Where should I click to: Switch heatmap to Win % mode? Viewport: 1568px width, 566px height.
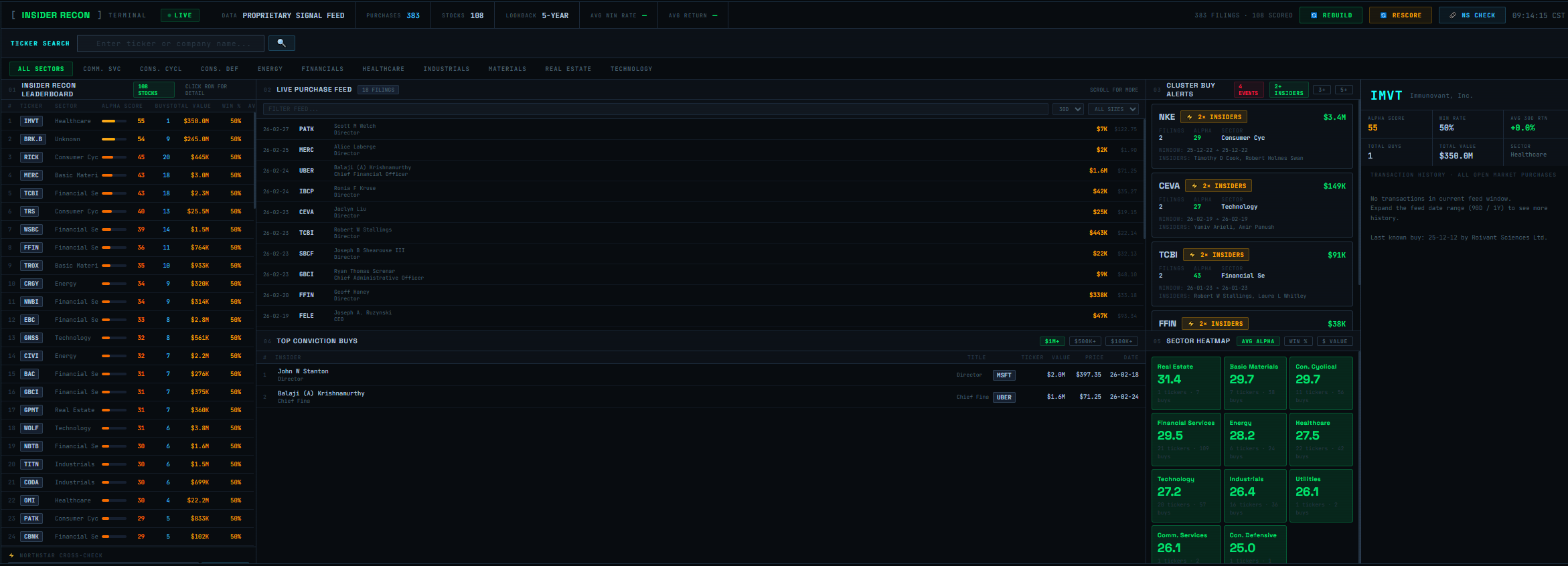coord(1298,341)
